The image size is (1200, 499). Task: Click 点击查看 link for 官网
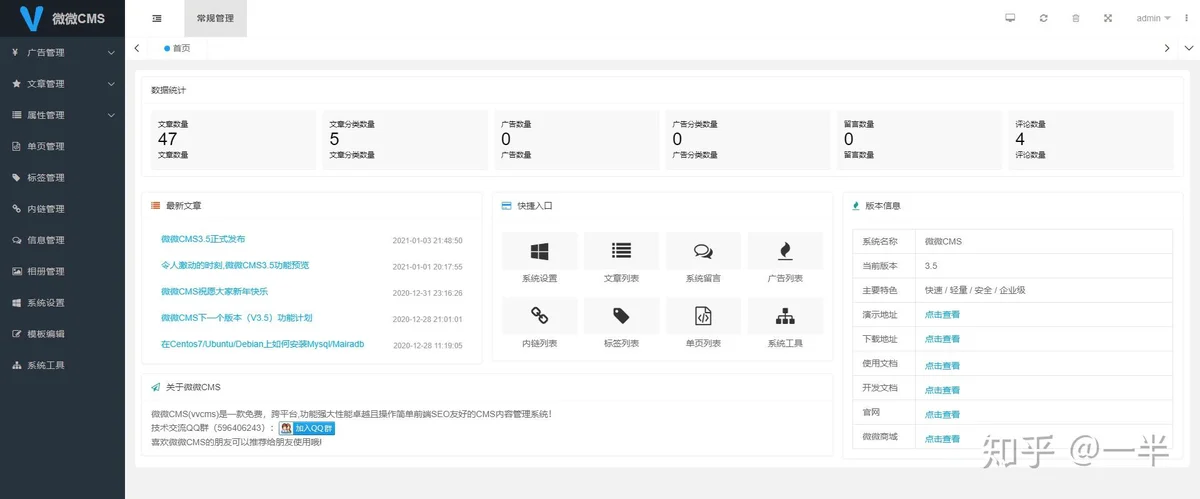click(942, 414)
